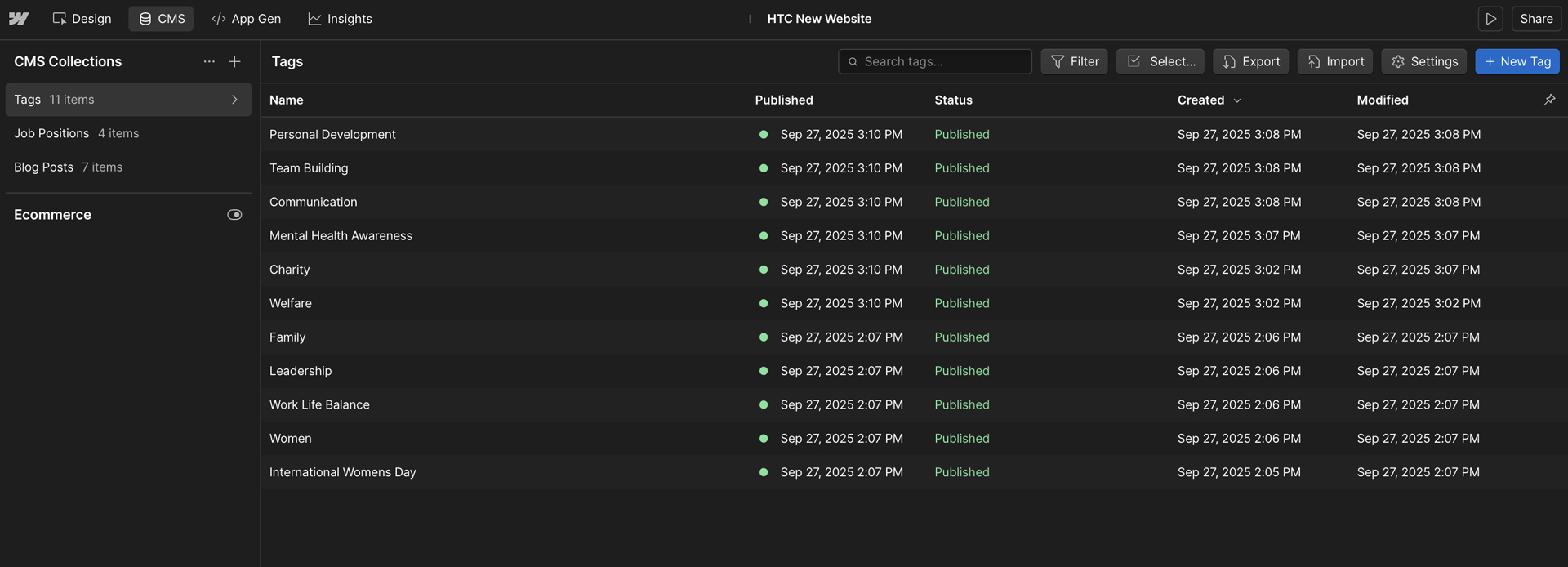Open collection Settings gear button
This screenshot has width=1568, height=567.
[1424, 61]
